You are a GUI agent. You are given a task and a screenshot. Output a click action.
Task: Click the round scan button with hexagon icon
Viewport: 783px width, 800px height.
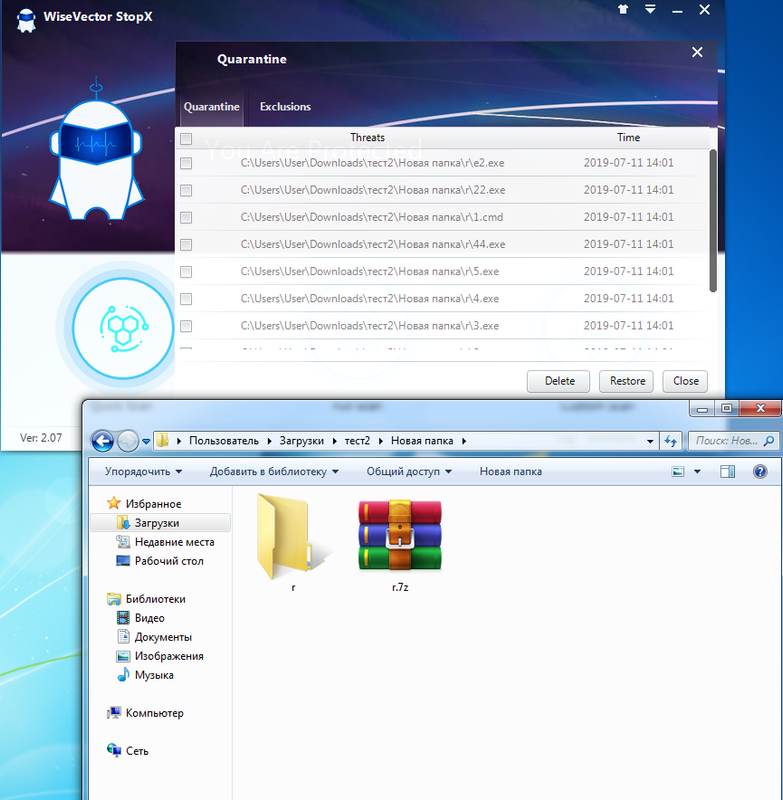point(123,328)
